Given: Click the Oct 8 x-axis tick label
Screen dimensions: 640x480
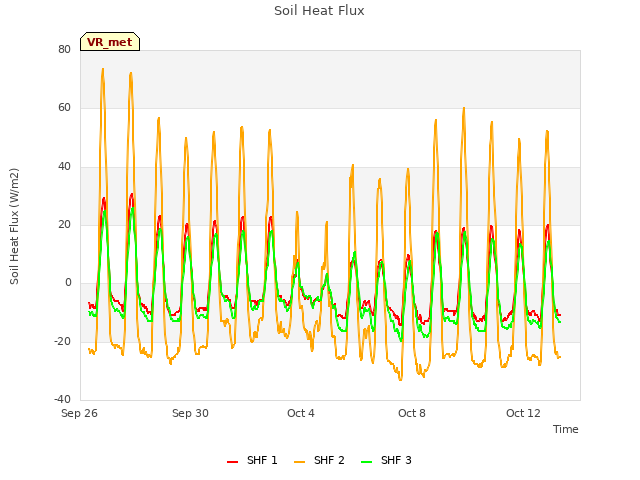Looking at the screenshot, I should click(x=412, y=413).
